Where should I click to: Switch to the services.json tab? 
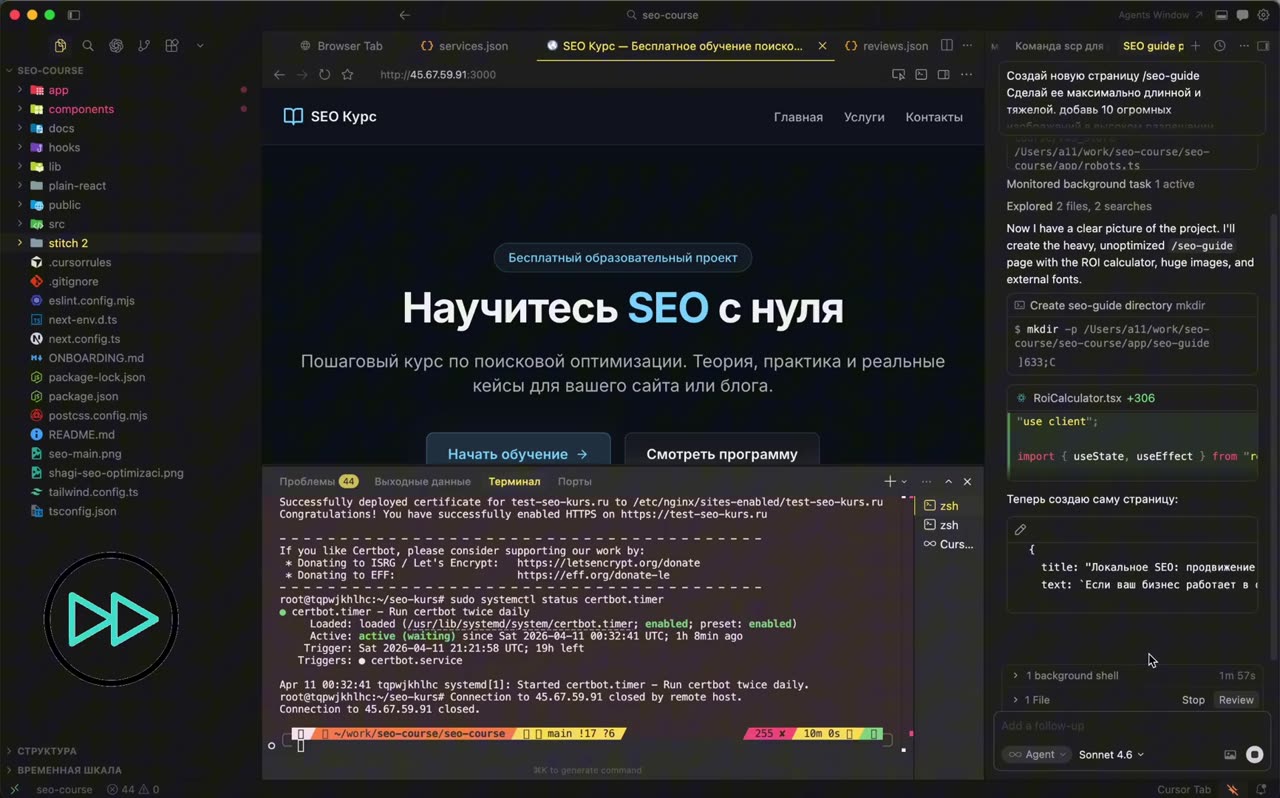coord(464,46)
